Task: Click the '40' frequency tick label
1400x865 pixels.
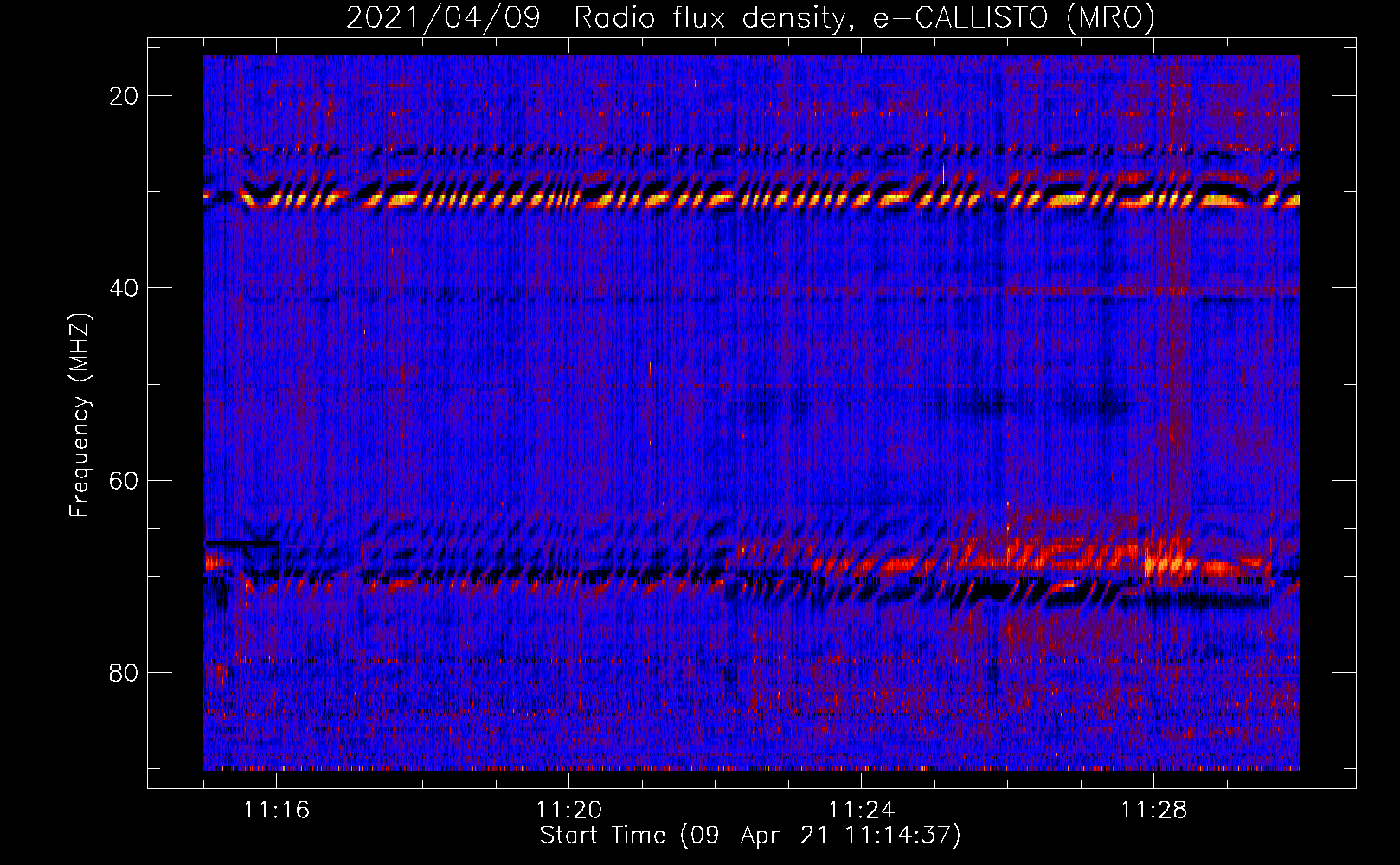Action: [x=124, y=288]
